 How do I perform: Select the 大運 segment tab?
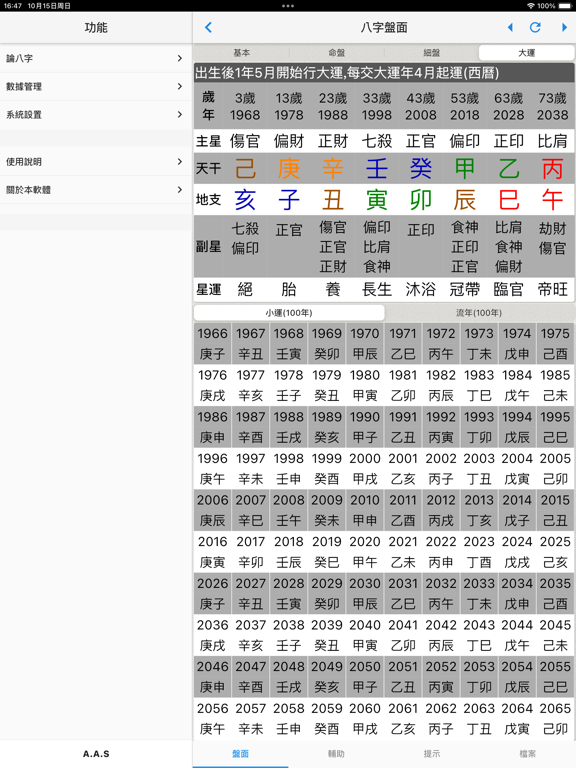(x=527, y=52)
